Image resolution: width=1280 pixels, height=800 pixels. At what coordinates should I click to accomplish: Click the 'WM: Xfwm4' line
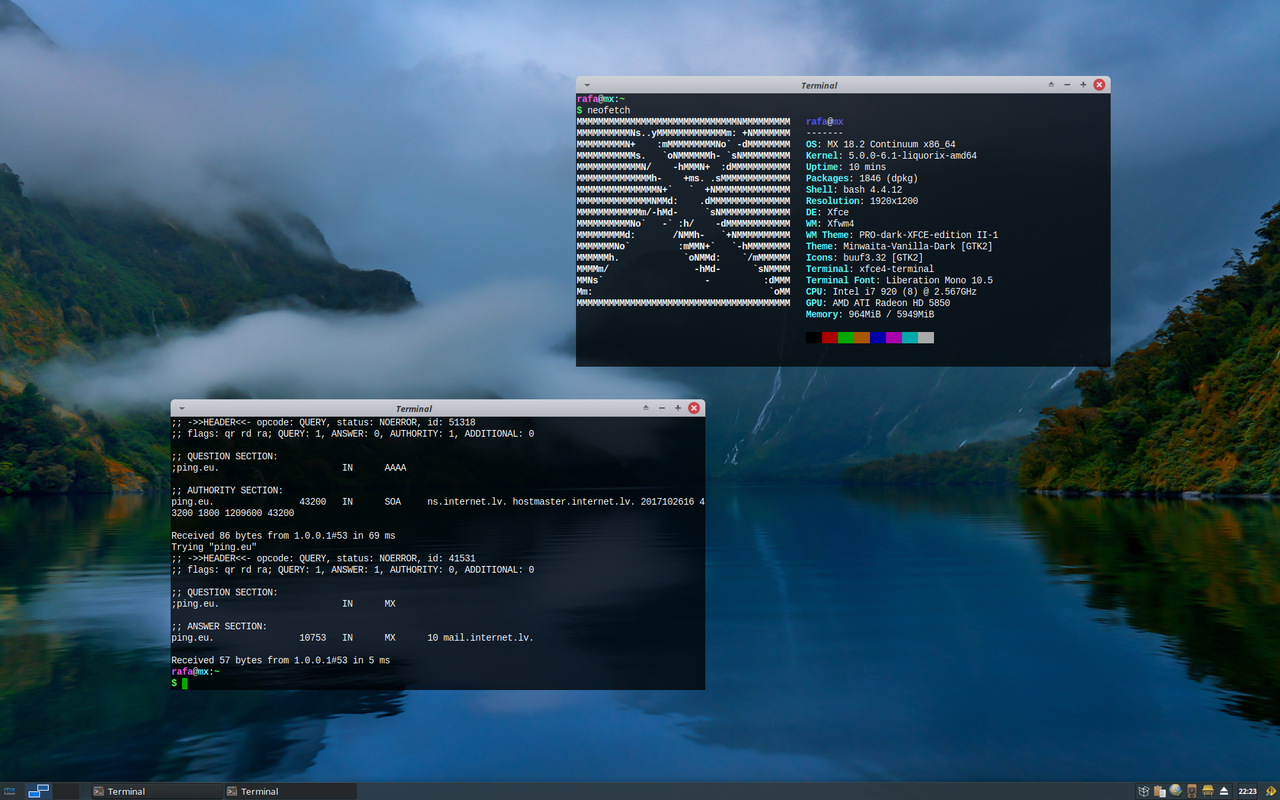(x=830, y=224)
